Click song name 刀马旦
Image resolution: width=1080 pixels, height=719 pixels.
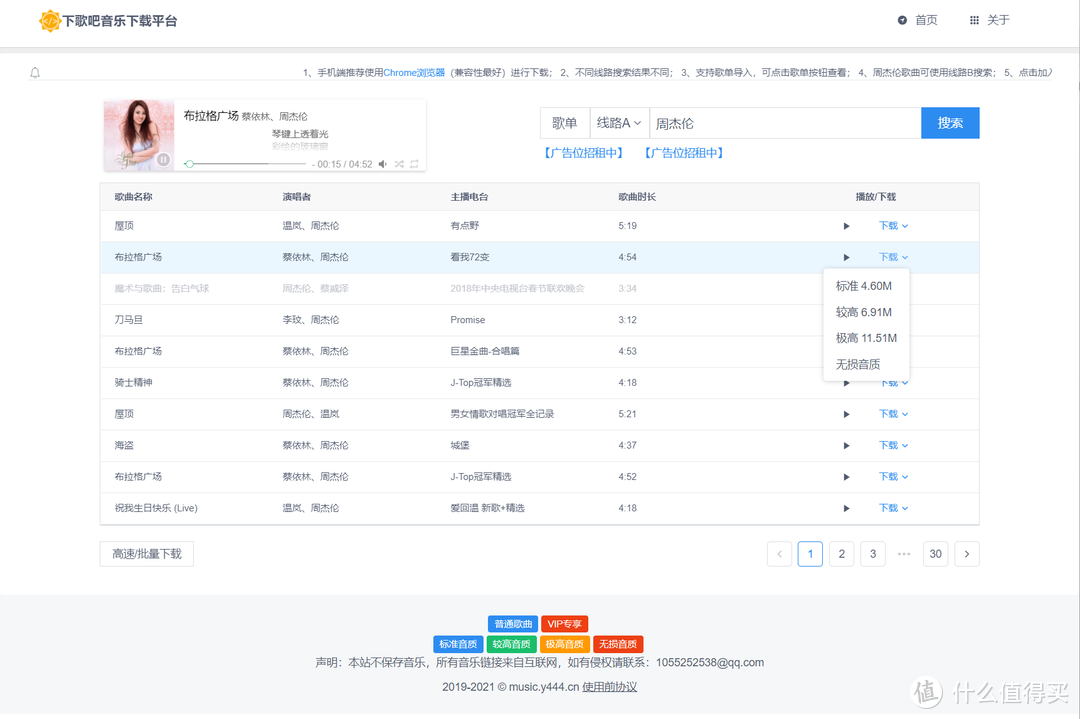[129, 320]
